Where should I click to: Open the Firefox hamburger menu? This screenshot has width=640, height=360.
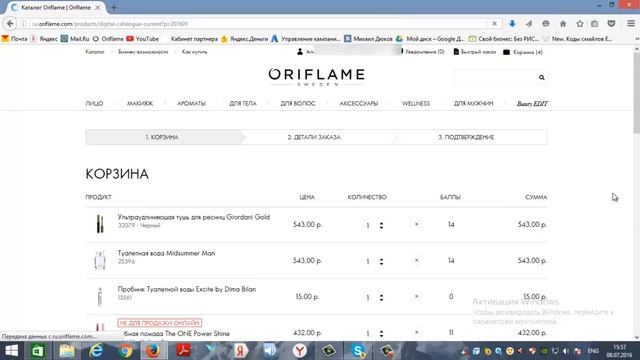pyautogui.click(x=631, y=24)
